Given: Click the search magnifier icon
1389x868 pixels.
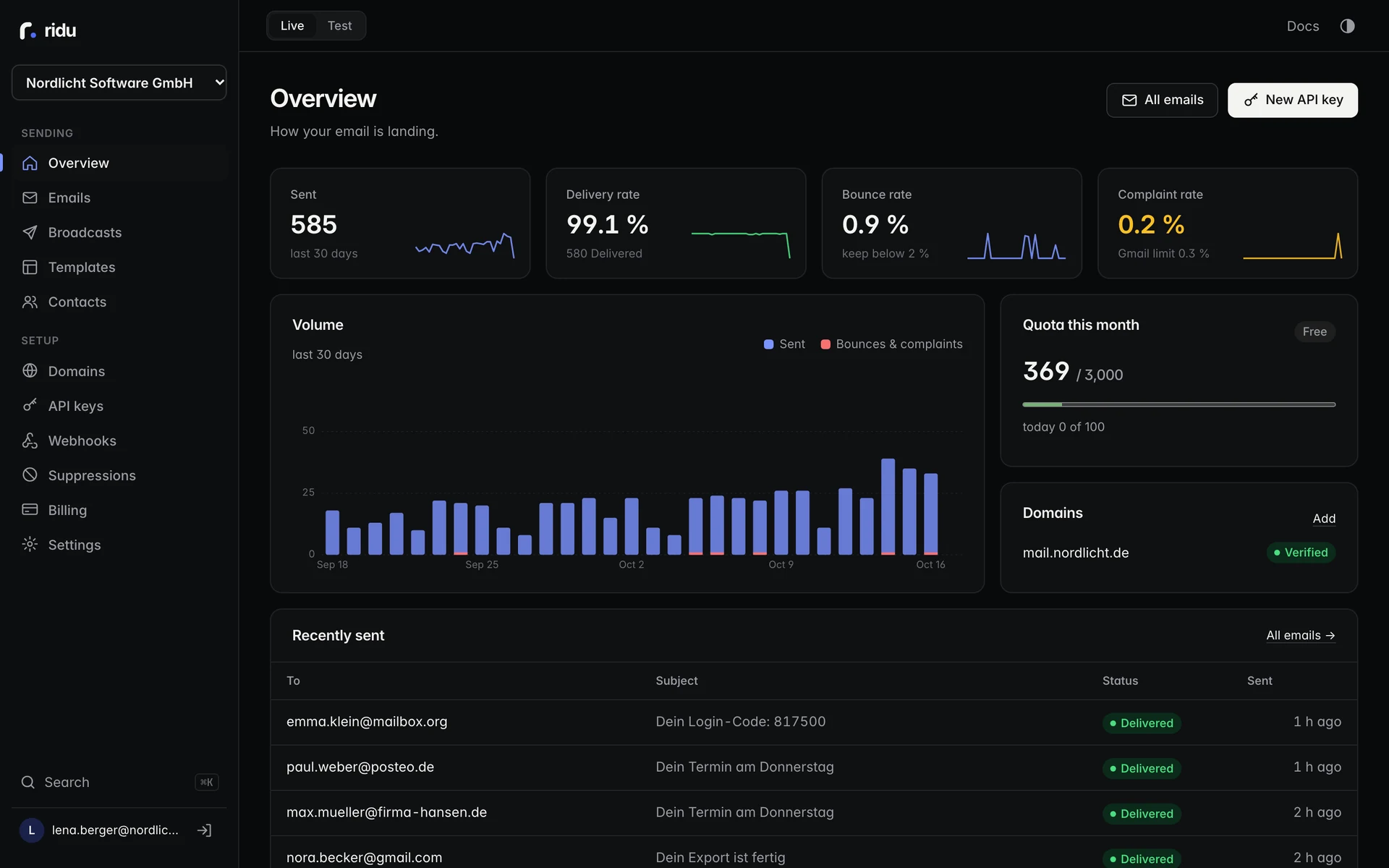Looking at the screenshot, I should point(28,782).
